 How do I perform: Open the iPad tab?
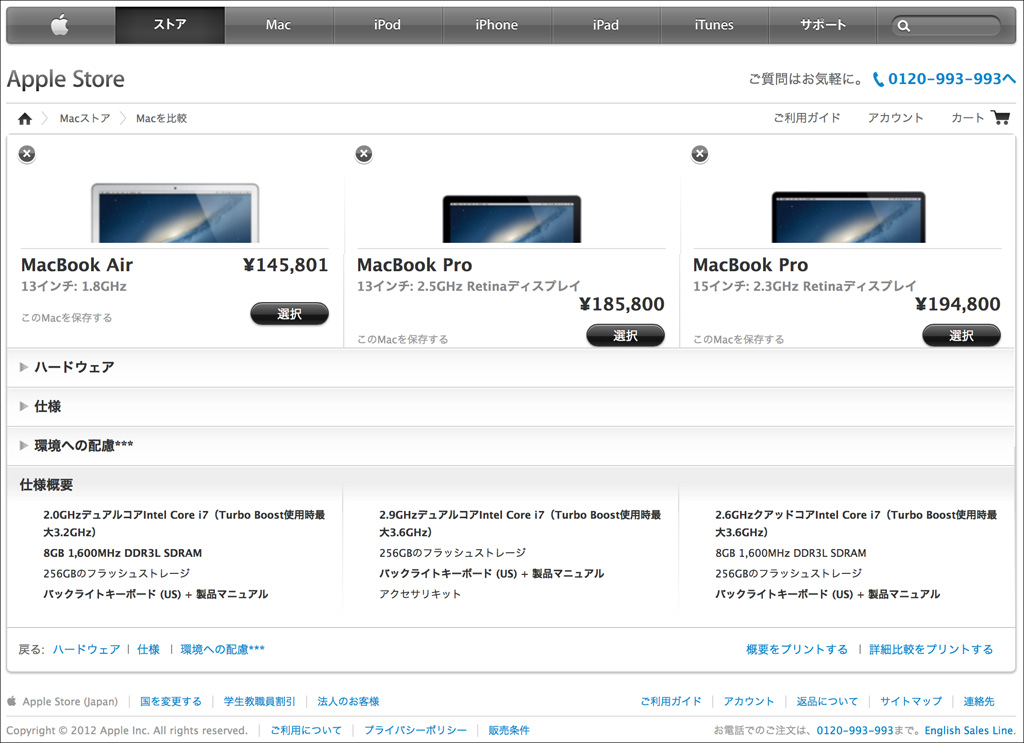click(x=606, y=25)
